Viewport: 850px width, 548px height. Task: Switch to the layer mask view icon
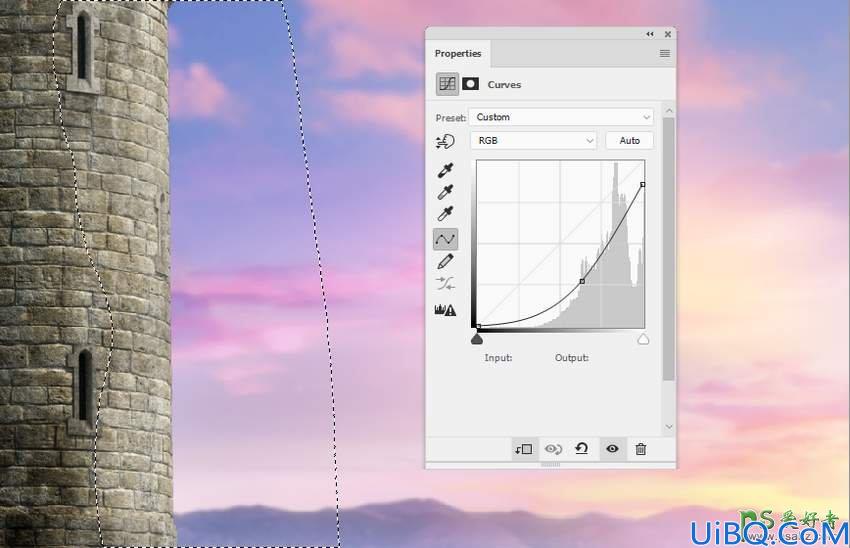tap(470, 84)
